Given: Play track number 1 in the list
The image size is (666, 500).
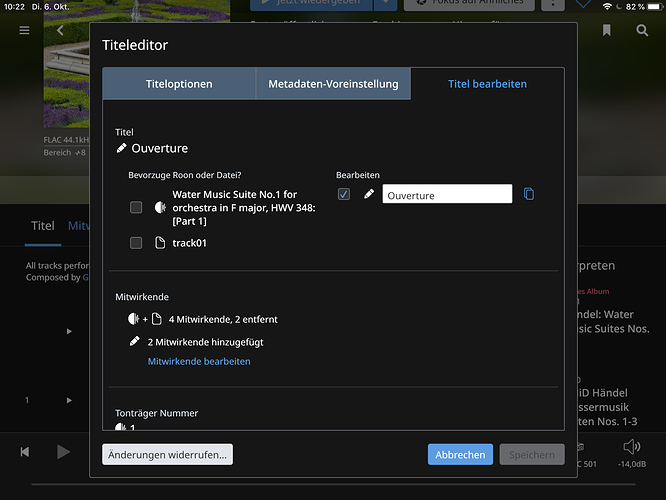Looking at the screenshot, I should 69,400.
